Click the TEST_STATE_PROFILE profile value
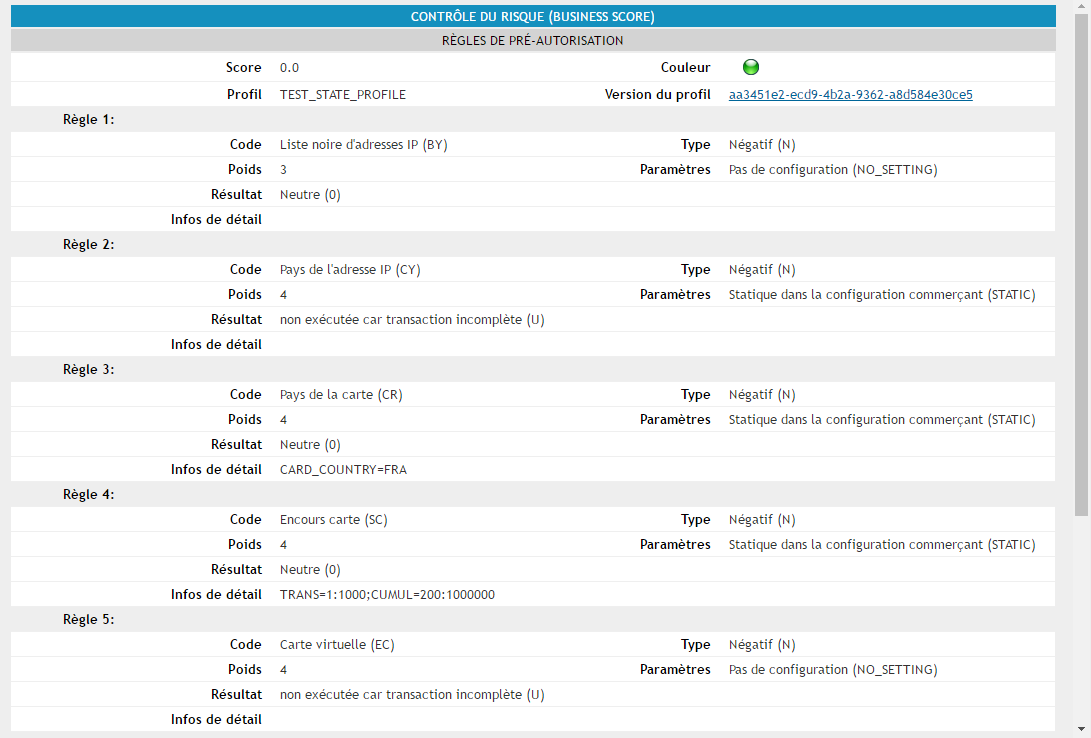 tap(343, 95)
